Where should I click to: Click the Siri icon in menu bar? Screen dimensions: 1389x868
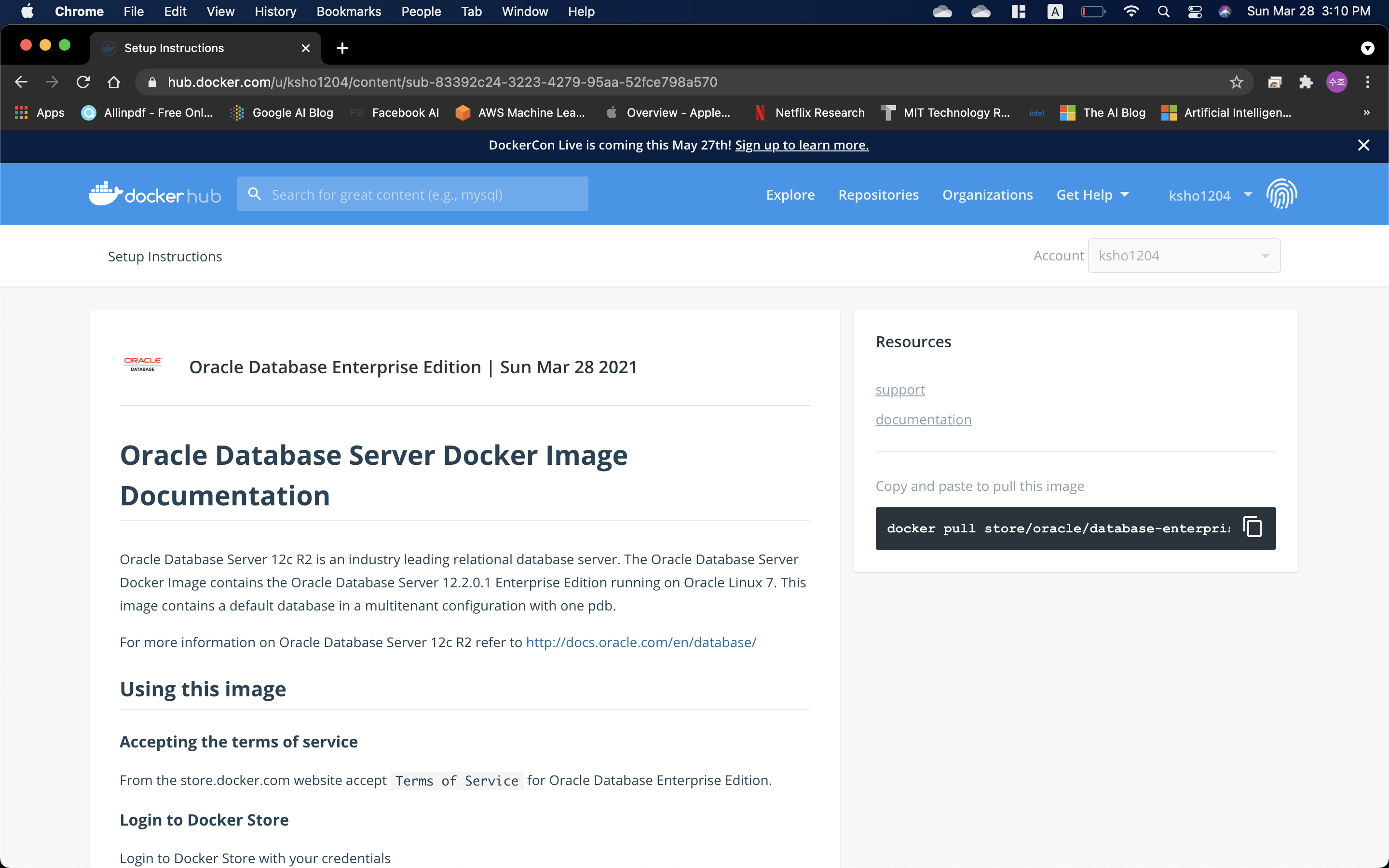click(1224, 11)
